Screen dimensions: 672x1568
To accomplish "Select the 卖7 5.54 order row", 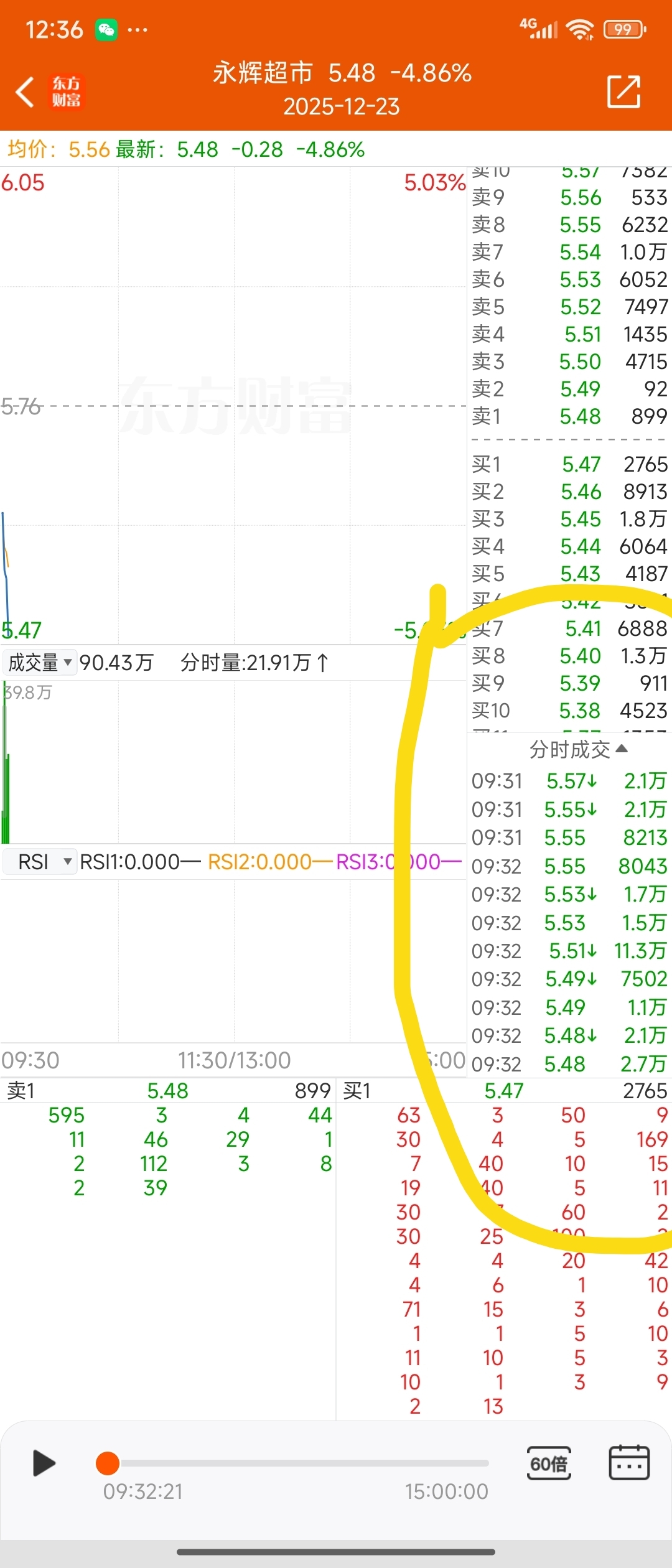I will [x=569, y=251].
